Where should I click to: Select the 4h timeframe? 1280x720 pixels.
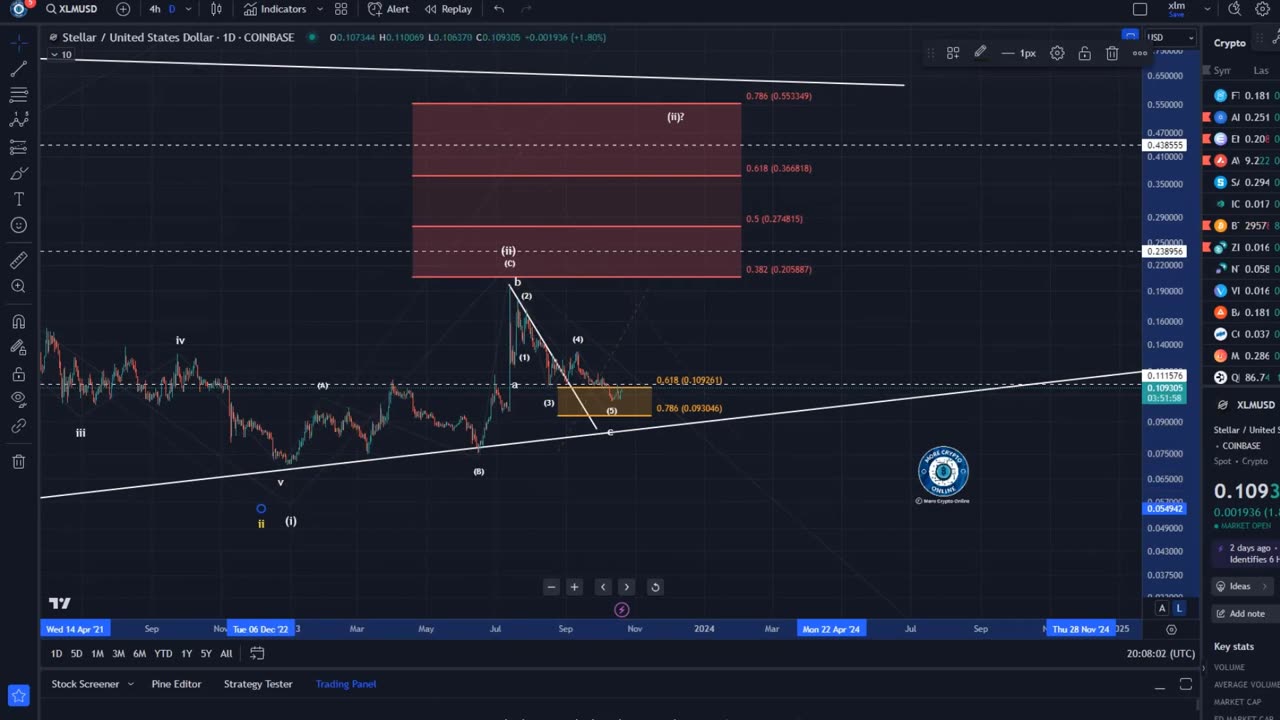click(x=155, y=9)
